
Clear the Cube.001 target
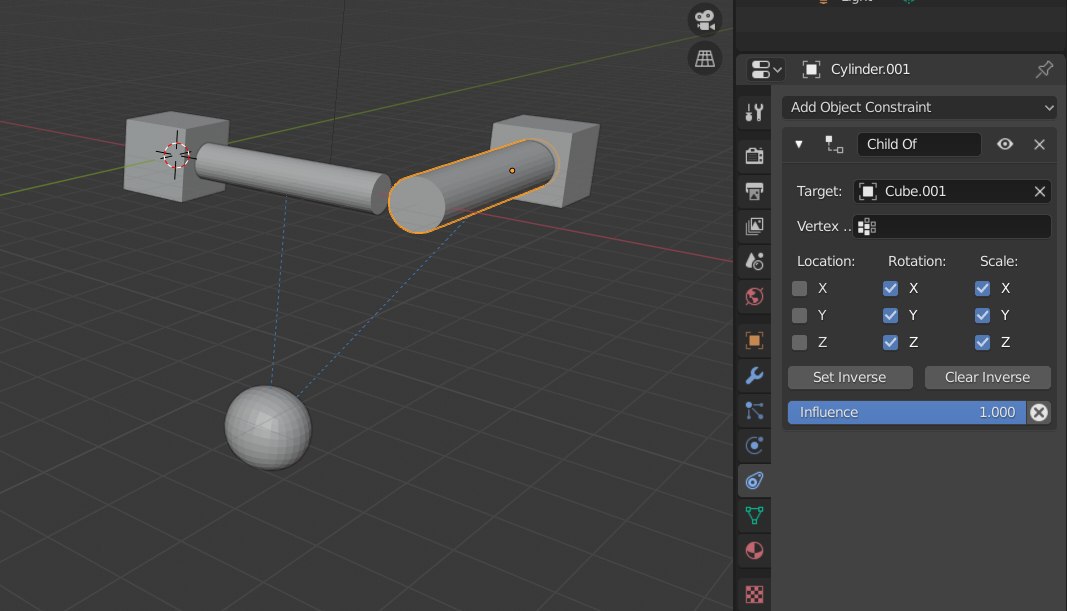click(1040, 192)
